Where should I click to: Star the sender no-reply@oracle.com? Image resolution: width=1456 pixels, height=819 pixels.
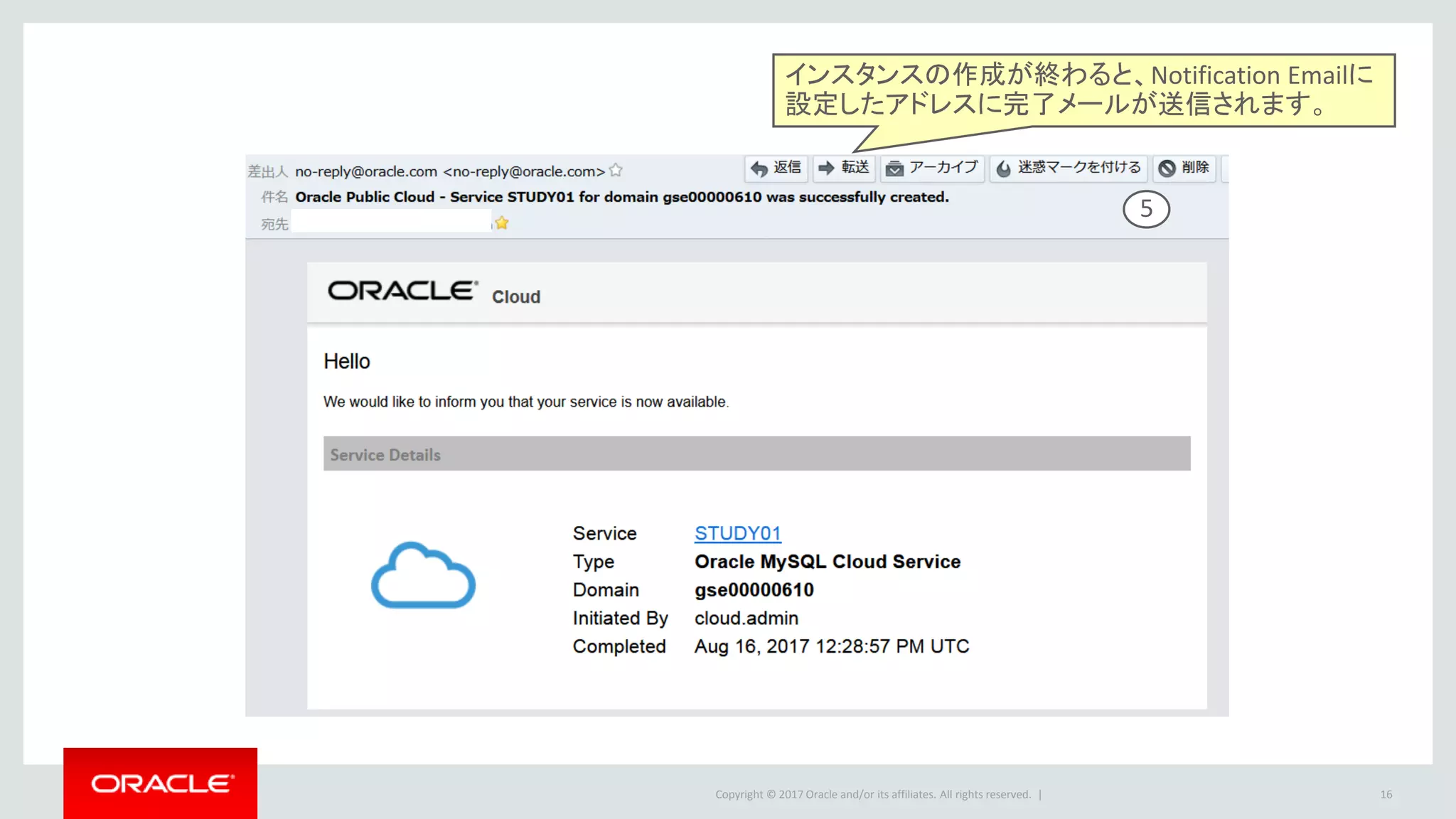pyautogui.click(x=616, y=171)
